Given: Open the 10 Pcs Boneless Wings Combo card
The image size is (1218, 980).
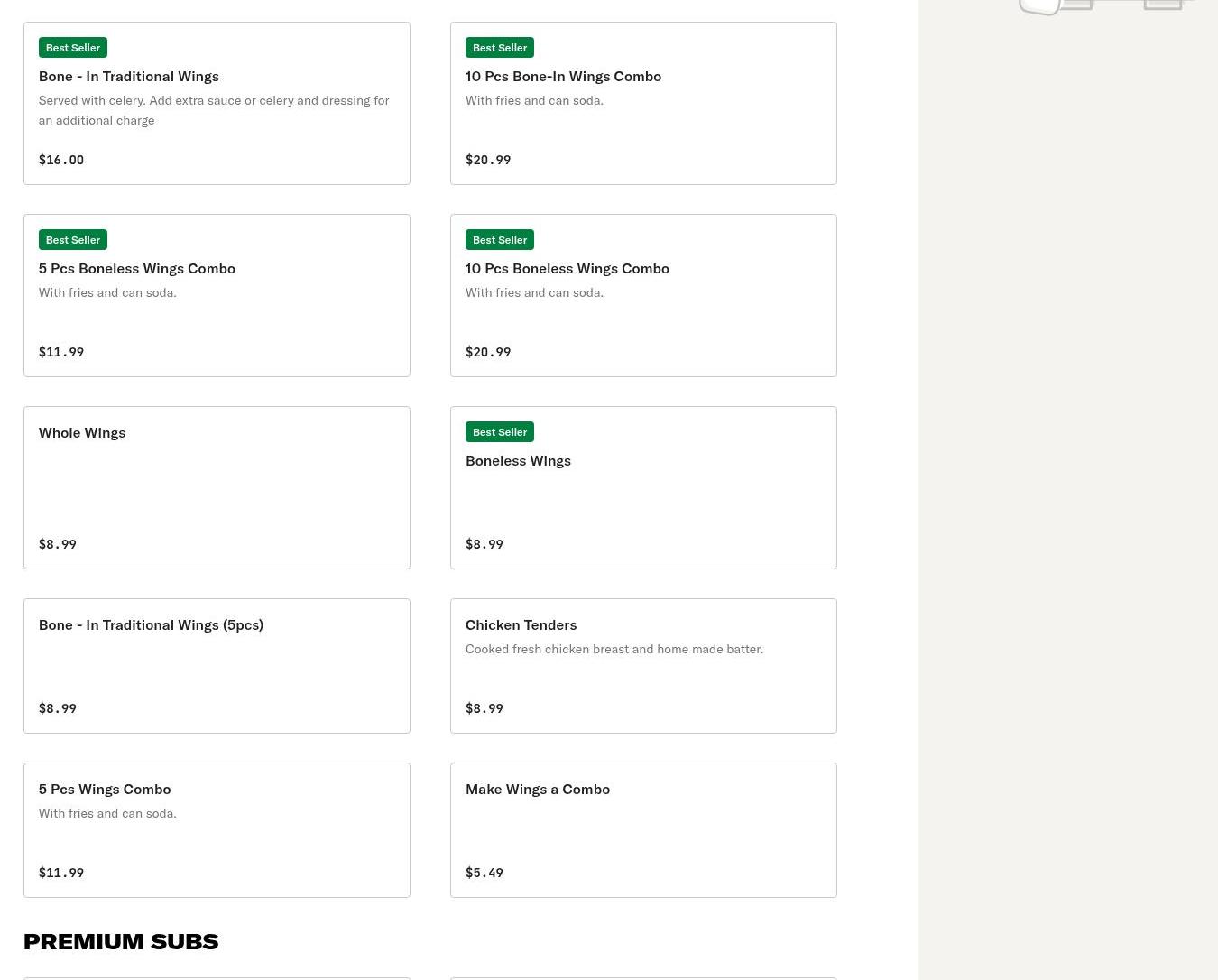Looking at the screenshot, I should [x=643, y=295].
